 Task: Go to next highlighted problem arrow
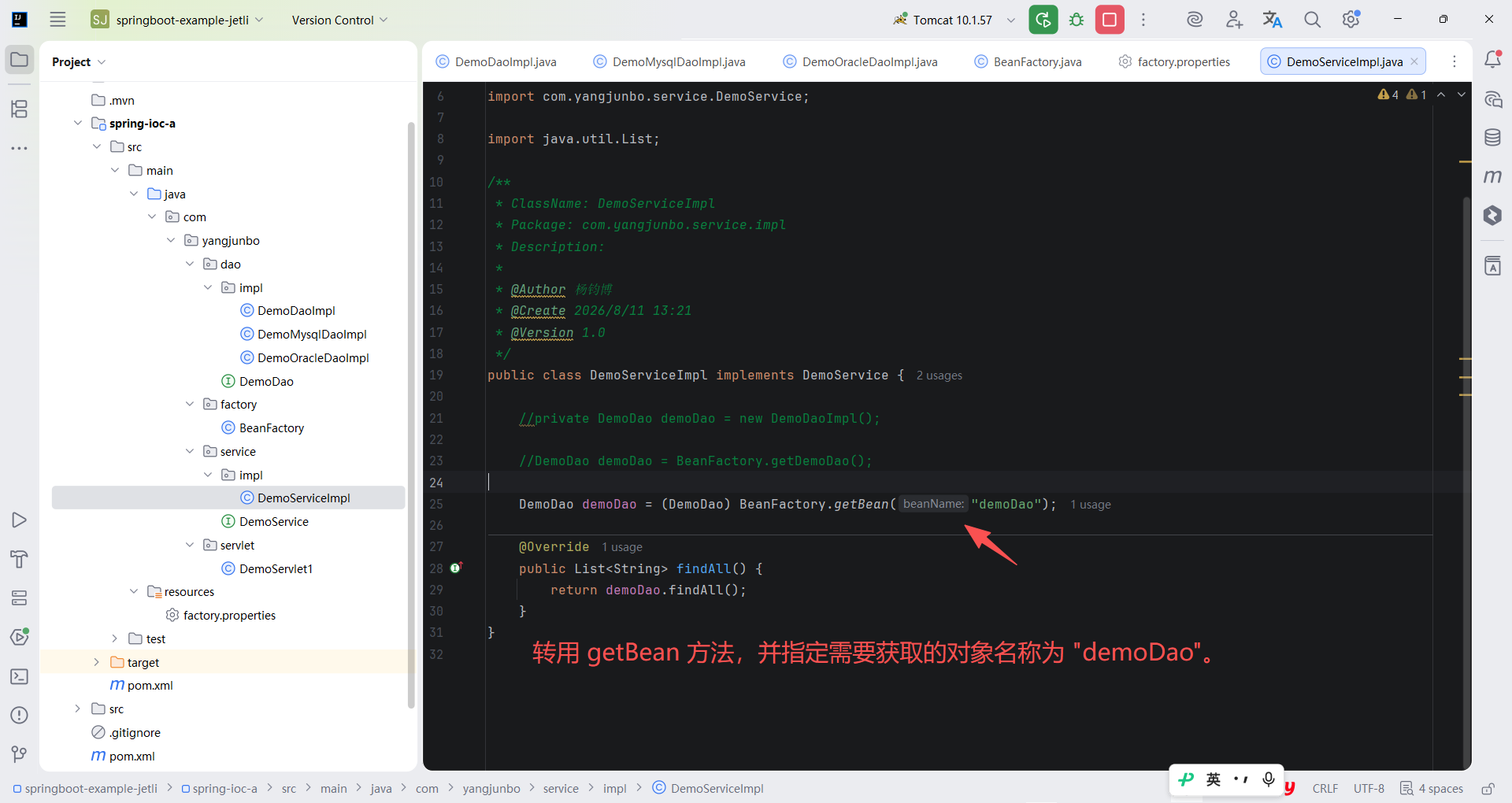point(1462,94)
